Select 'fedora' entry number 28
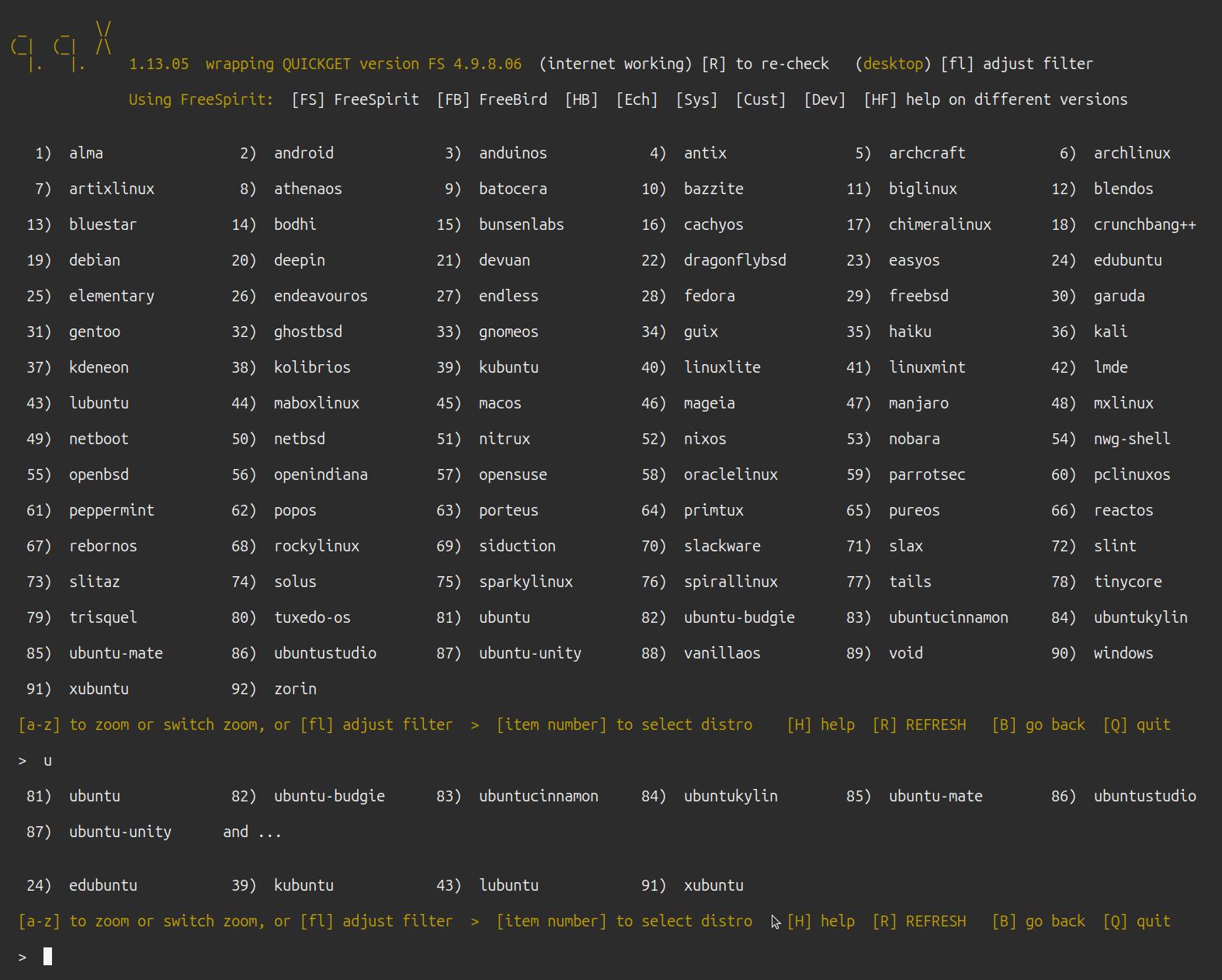This screenshot has width=1222, height=980. pyautogui.click(x=709, y=296)
